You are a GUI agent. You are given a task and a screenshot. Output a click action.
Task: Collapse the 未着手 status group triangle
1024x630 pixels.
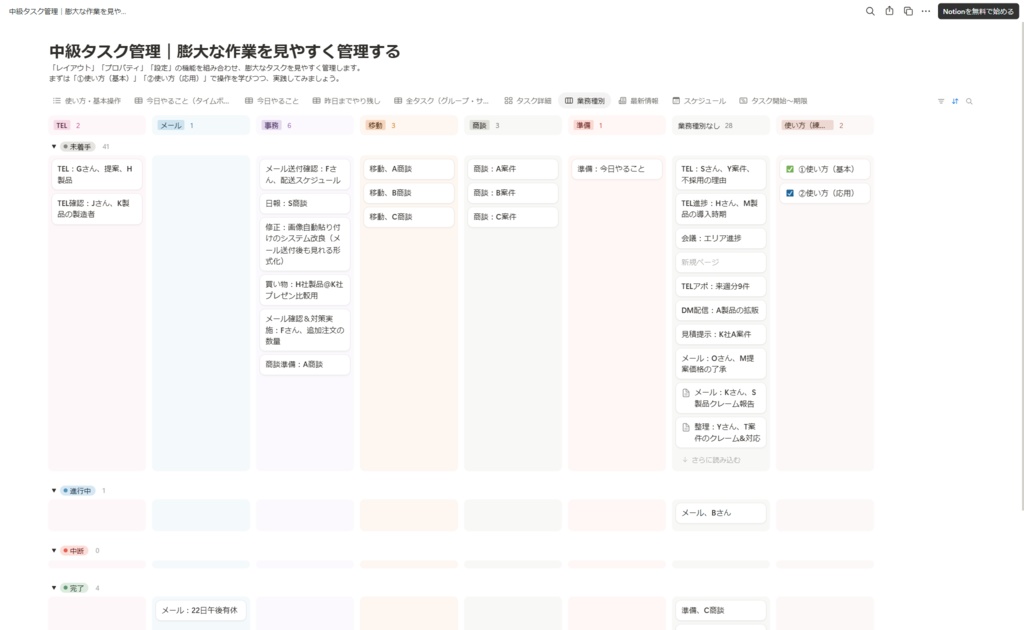coord(55,145)
